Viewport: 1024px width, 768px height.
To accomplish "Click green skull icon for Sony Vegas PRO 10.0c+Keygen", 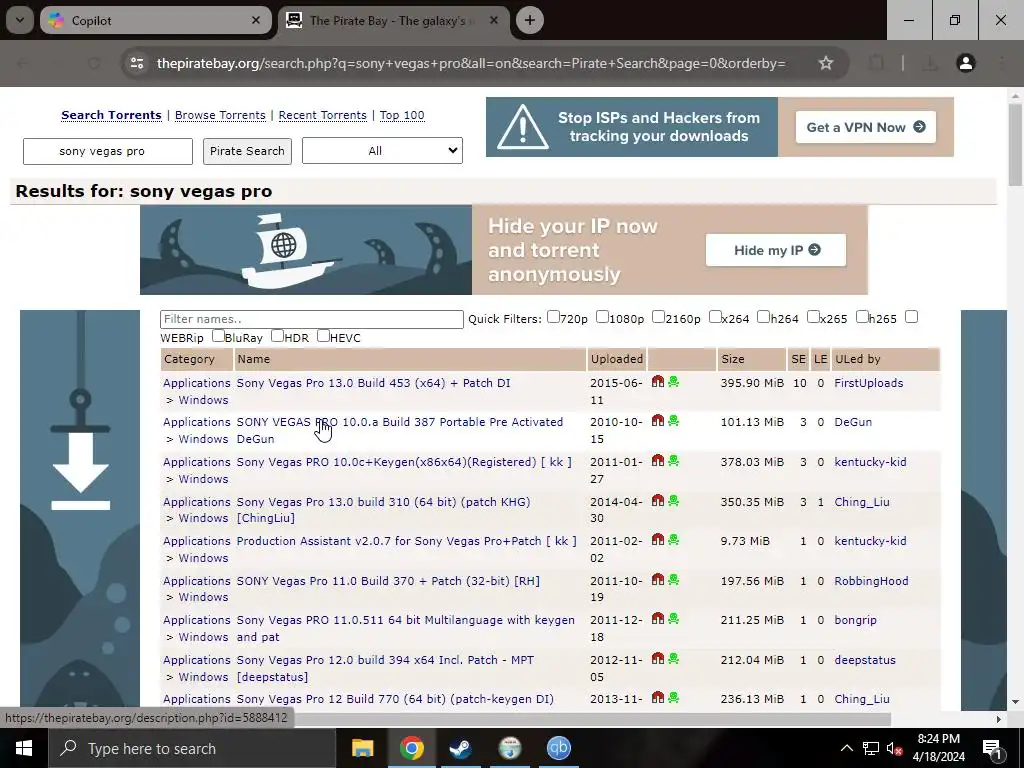I will (x=673, y=460).
